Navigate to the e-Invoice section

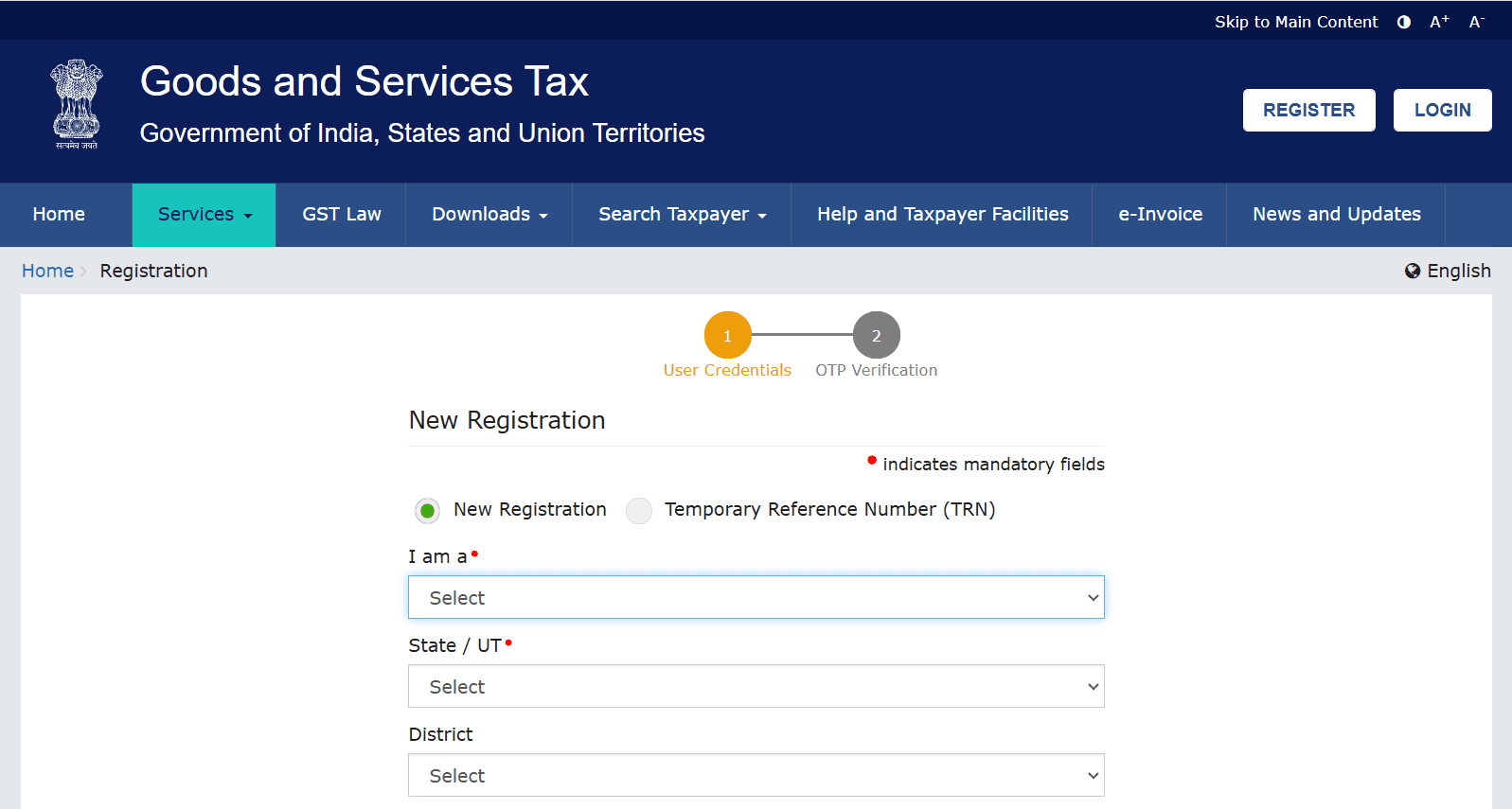[x=1159, y=215]
